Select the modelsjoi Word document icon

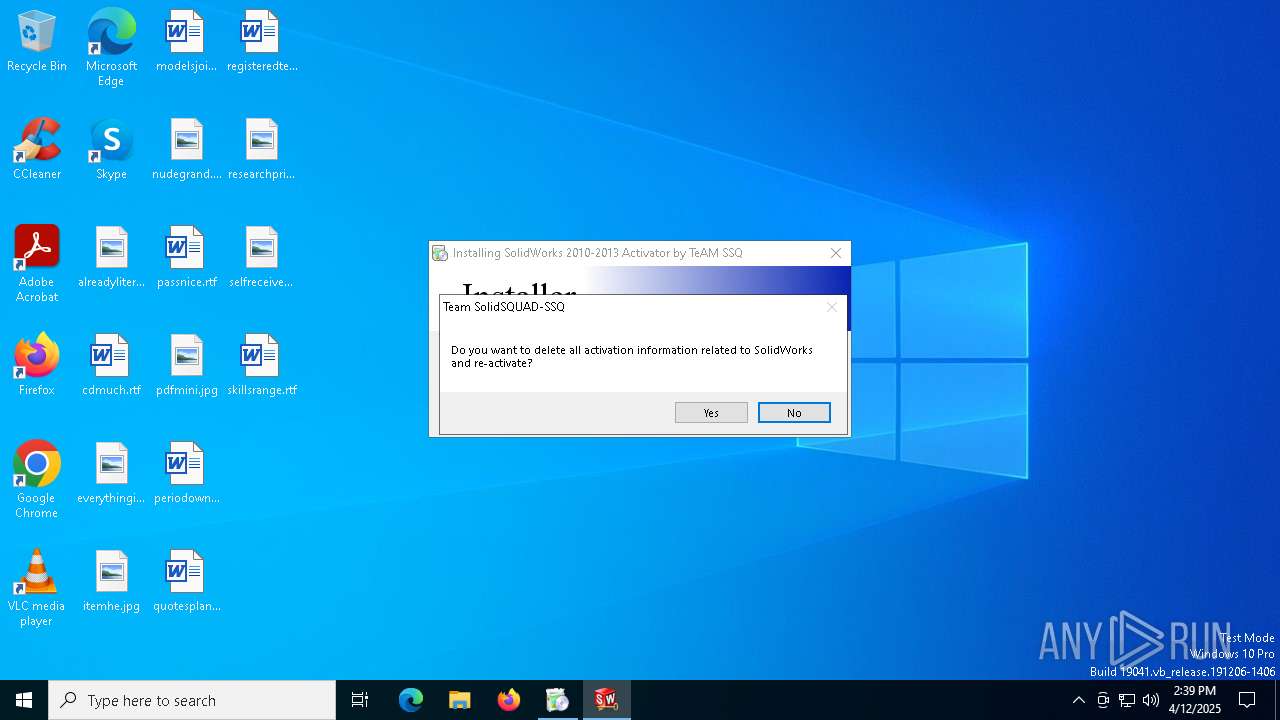coord(186,42)
